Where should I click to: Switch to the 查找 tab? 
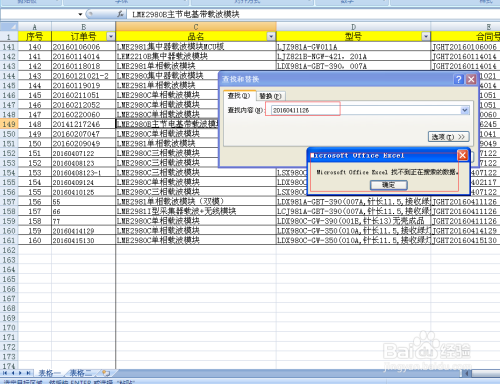(x=239, y=96)
